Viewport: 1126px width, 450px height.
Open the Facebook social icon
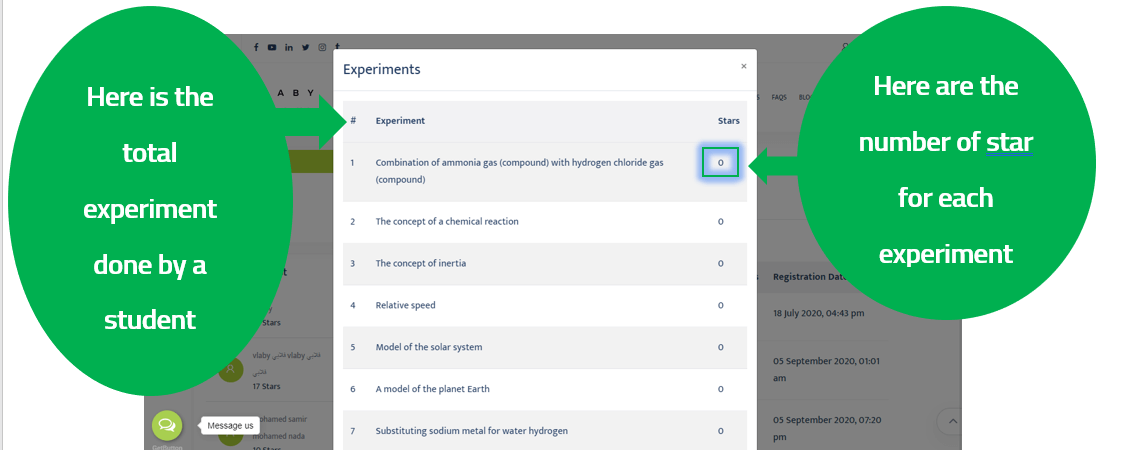[256, 47]
